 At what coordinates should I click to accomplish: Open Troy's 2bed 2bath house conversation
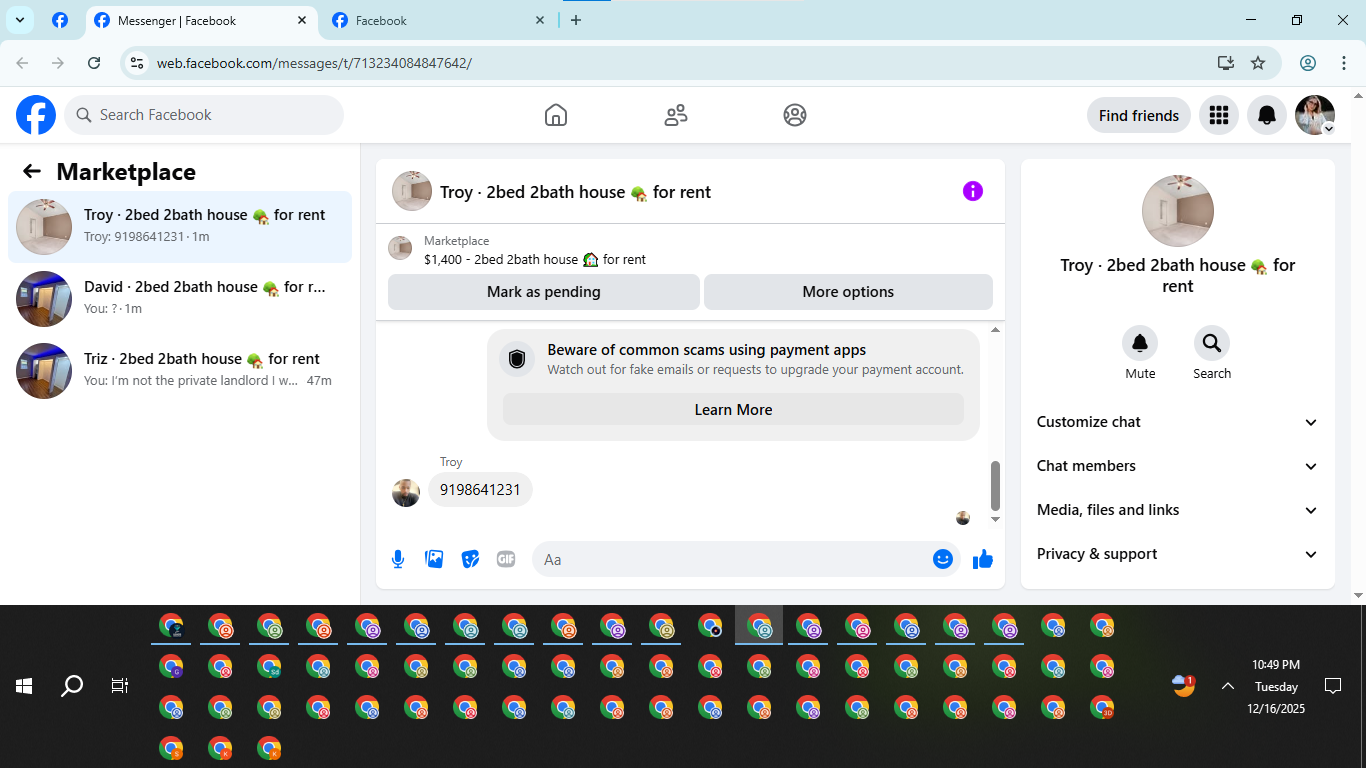[x=180, y=227]
